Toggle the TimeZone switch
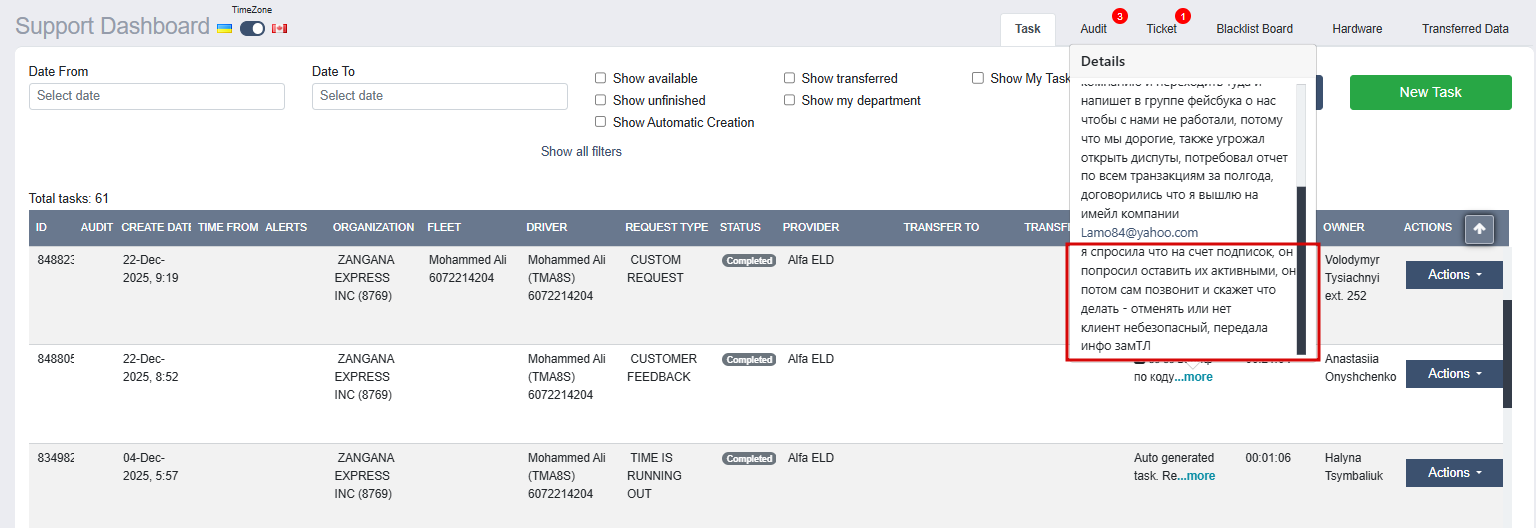 click(x=252, y=28)
